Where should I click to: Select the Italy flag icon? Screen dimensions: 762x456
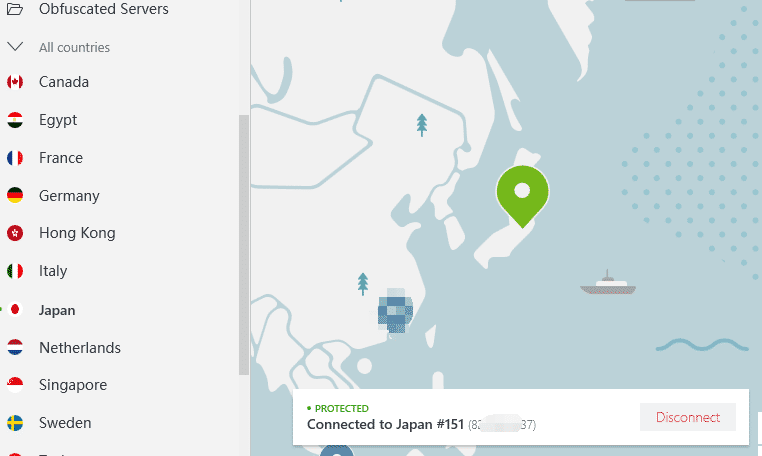pos(15,271)
